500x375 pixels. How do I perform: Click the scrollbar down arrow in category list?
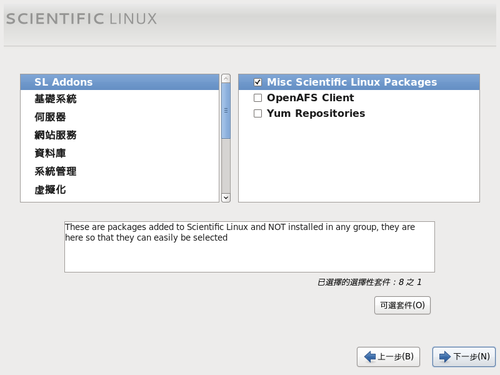226,198
